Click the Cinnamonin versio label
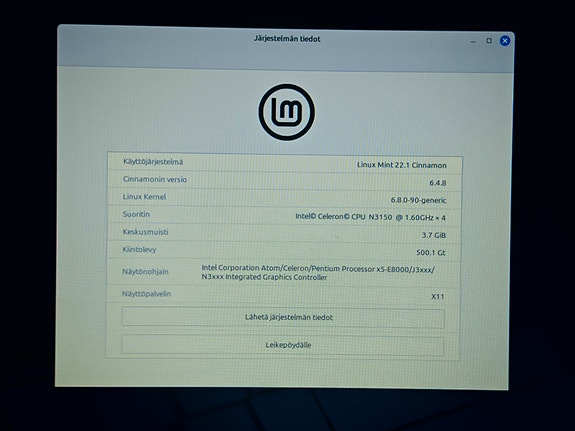The image size is (575, 431). point(155,179)
